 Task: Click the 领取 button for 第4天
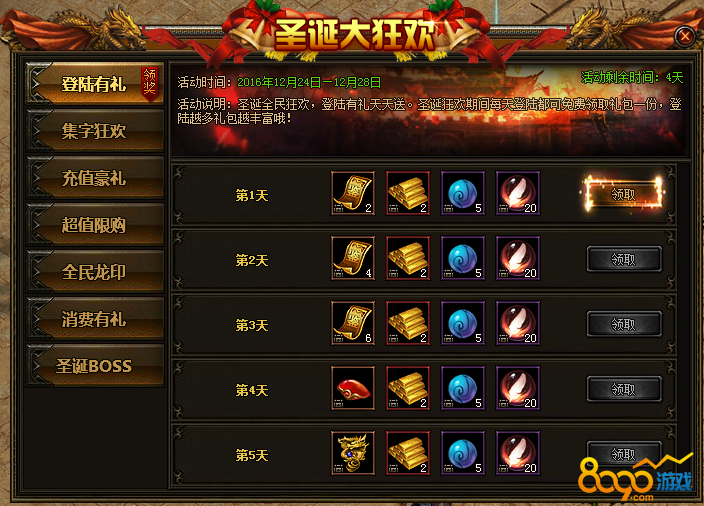point(624,389)
